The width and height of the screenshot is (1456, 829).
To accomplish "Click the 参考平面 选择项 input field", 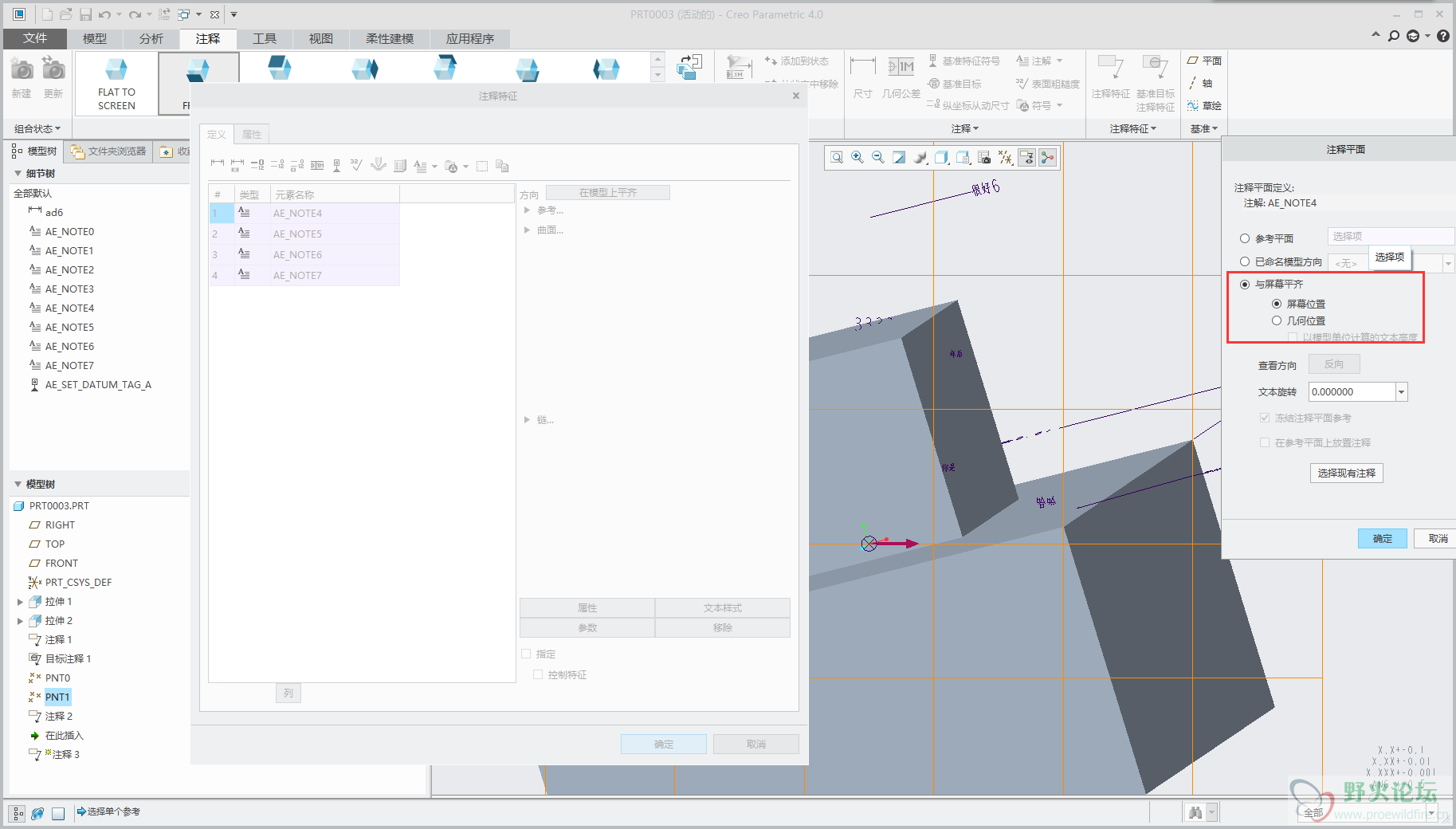I will (1391, 236).
